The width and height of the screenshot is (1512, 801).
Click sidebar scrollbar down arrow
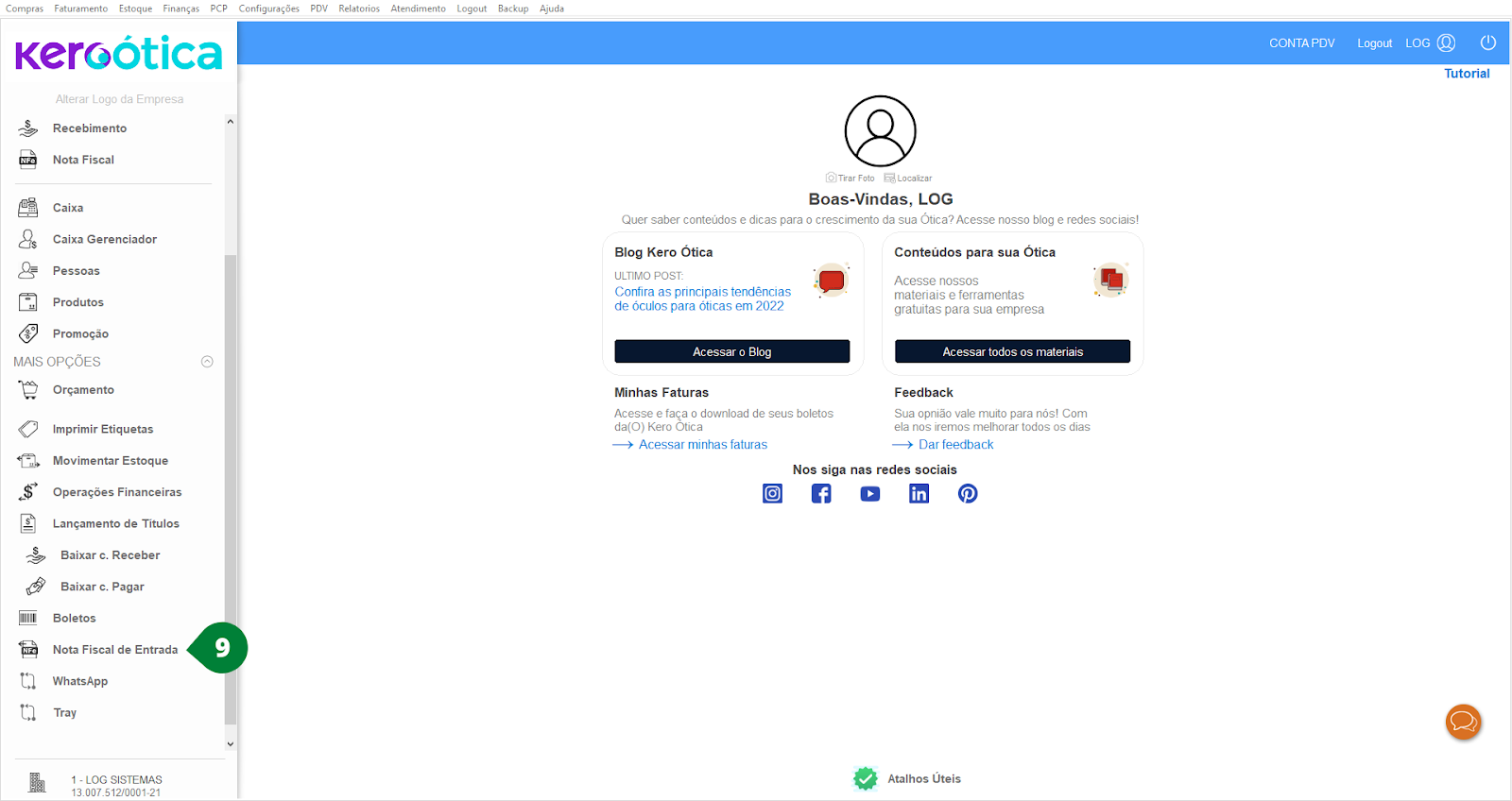[x=230, y=744]
